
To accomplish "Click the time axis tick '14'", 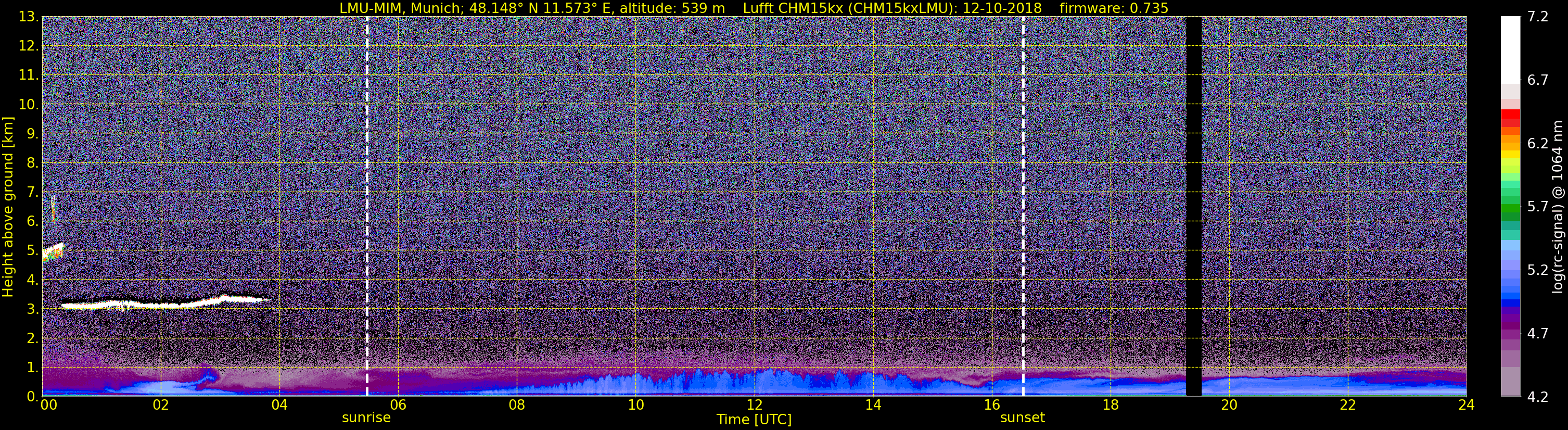I will click(x=873, y=406).
